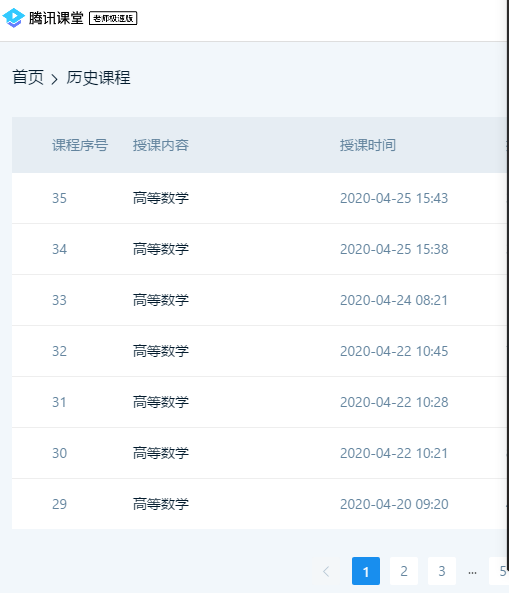
Task: Click the pagination ellipsis
Action: tap(472, 572)
